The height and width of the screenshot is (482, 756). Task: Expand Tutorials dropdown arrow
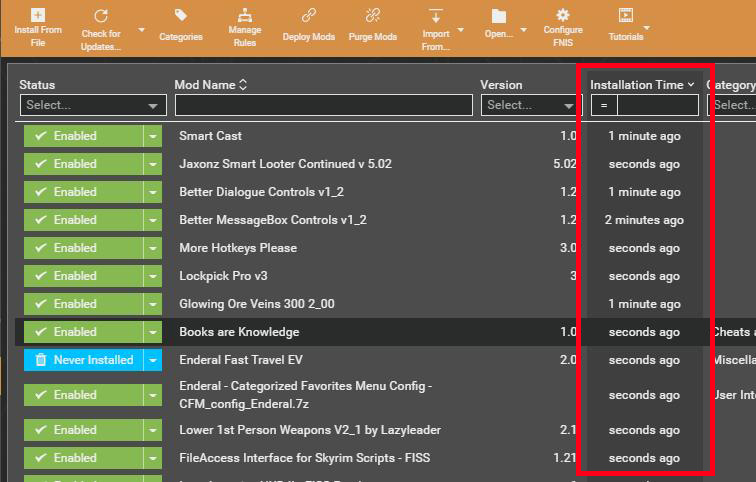coord(647,27)
